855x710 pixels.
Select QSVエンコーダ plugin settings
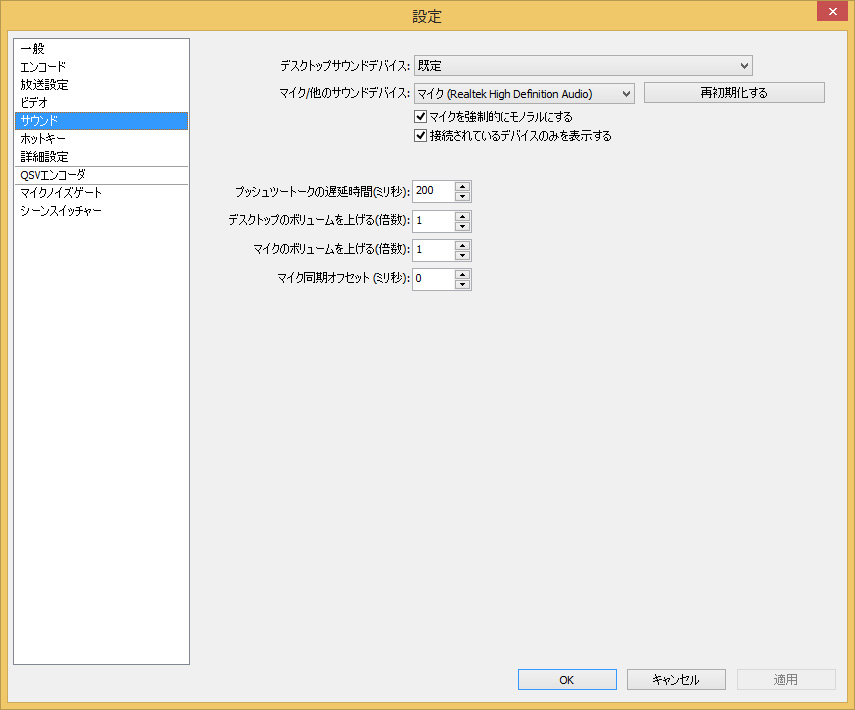[x=101, y=175]
